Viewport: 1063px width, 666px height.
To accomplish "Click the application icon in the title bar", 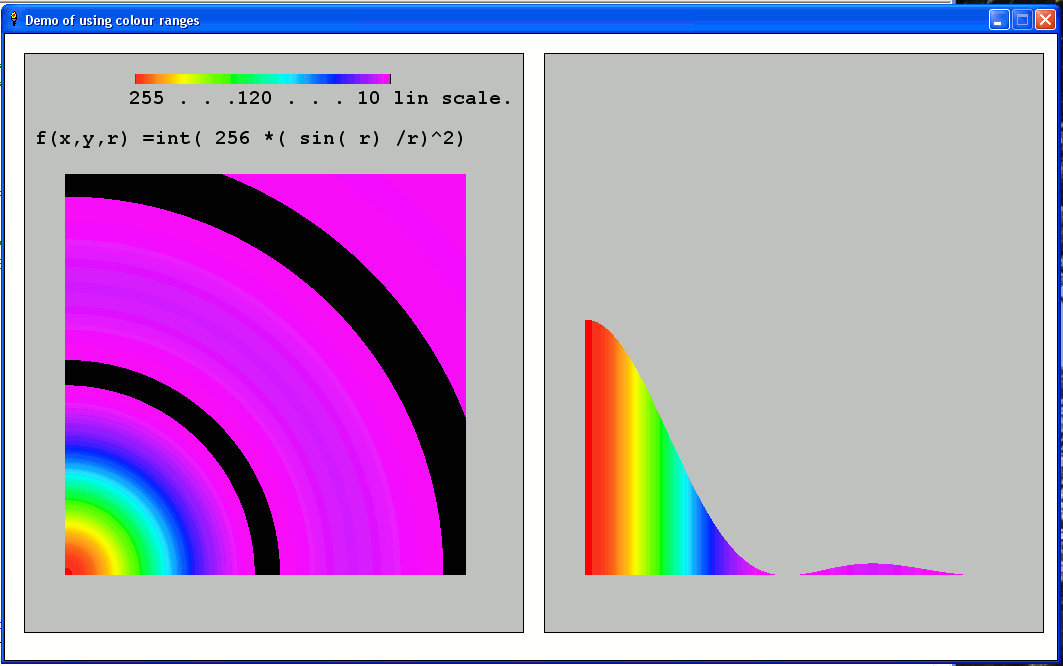I will click(13, 19).
